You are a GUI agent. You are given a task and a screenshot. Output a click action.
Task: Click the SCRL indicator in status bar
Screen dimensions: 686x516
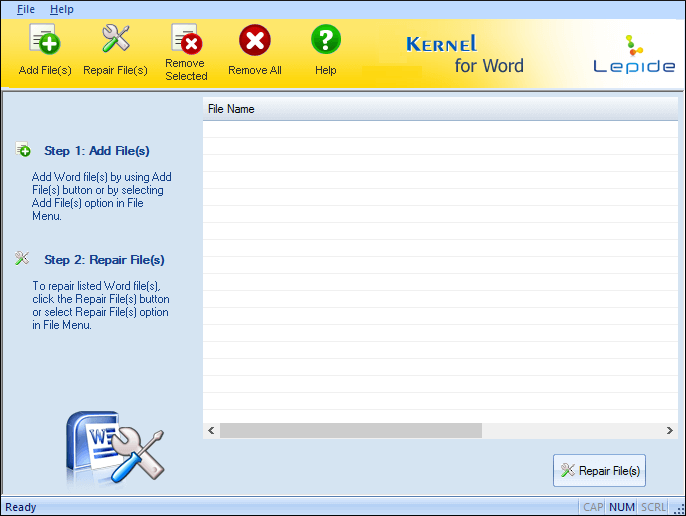click(x=653, y=507)
